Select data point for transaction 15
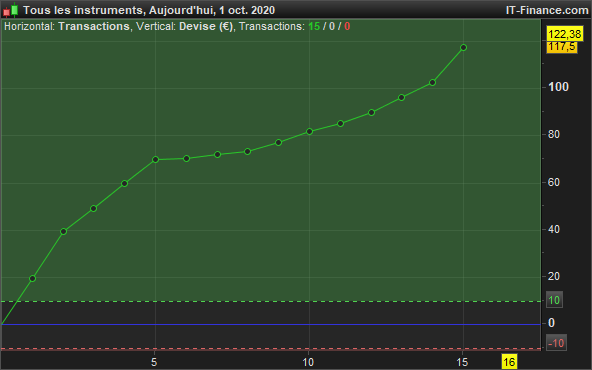Image resolution: width=592 pixels, height=370 pixels. (x=463, y=48)
